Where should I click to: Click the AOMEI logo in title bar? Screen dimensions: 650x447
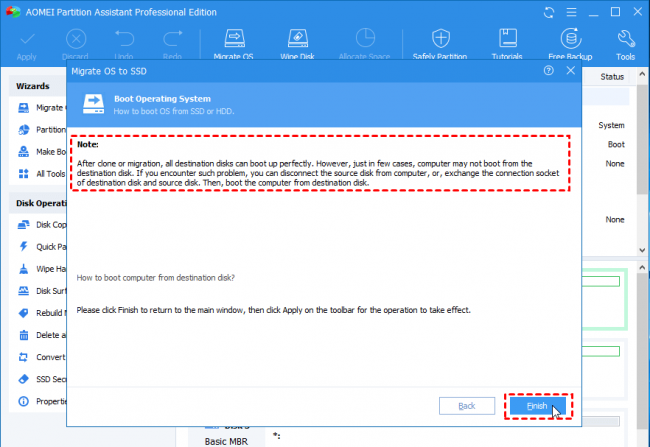[x=13, y=12]
